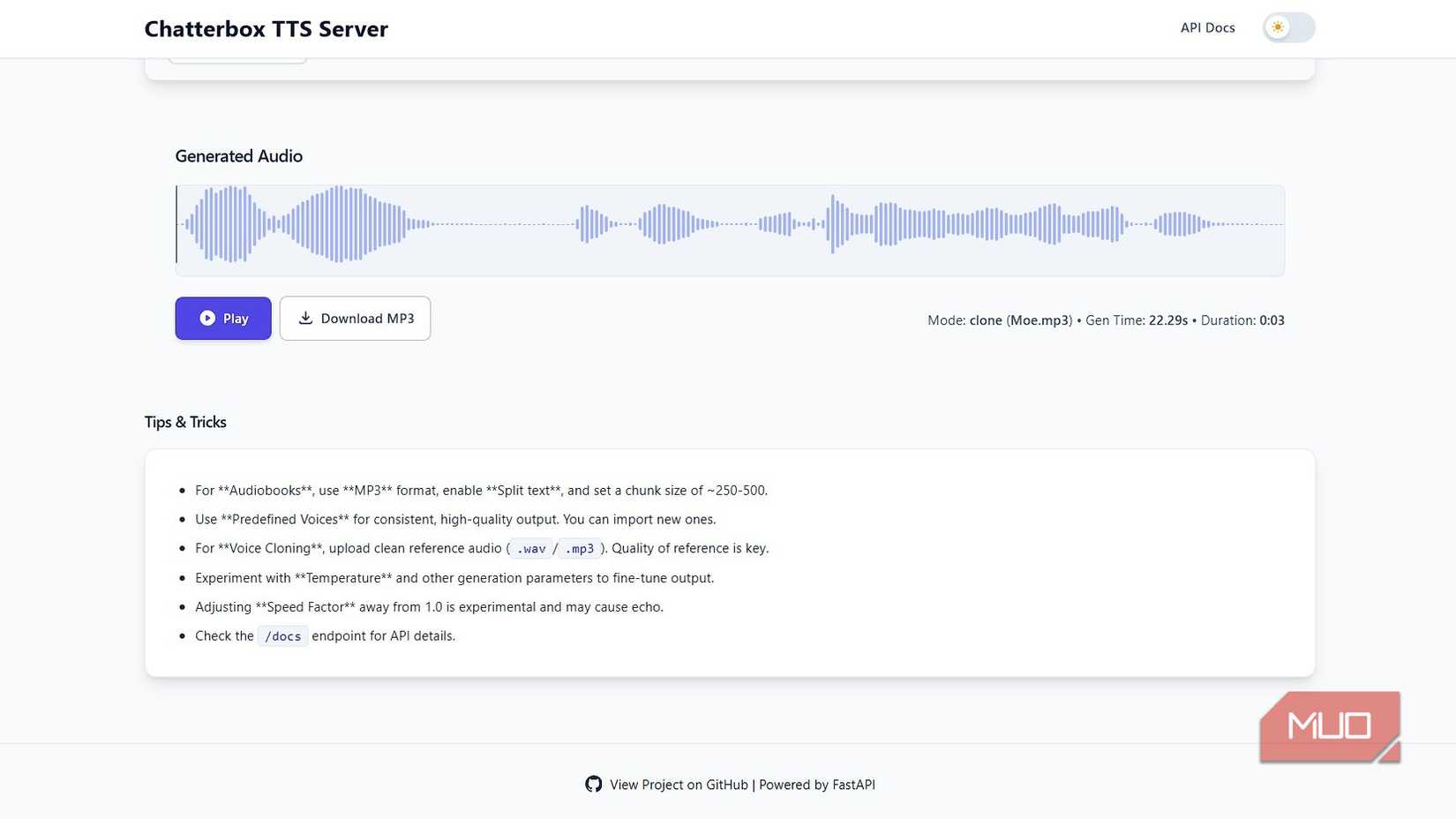The width and height of the screenshot is (1456, 819).
Task: Click the GitHub octocat icon in the footer
Action: [x=593, y=784]
